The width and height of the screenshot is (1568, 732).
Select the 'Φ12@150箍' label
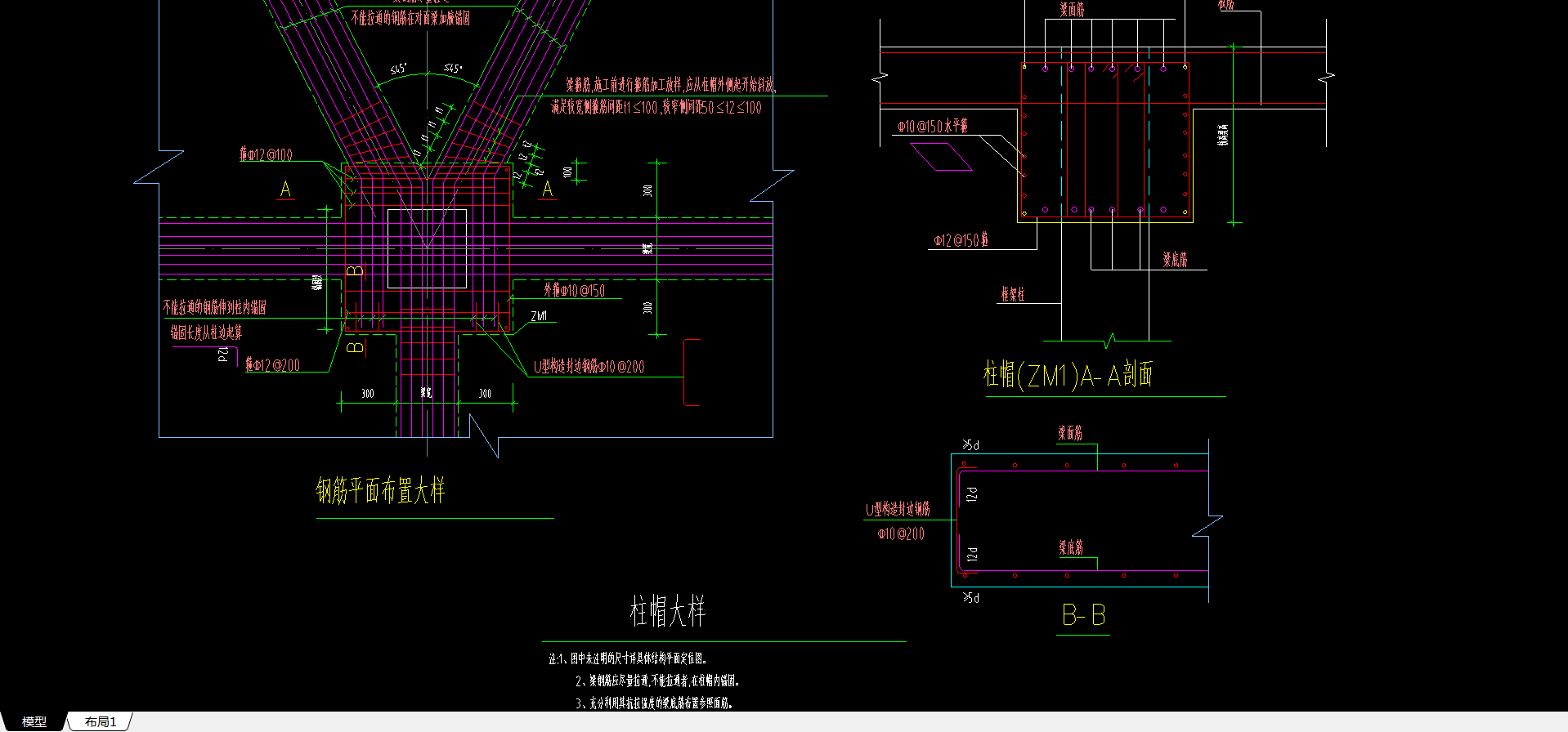961,240
